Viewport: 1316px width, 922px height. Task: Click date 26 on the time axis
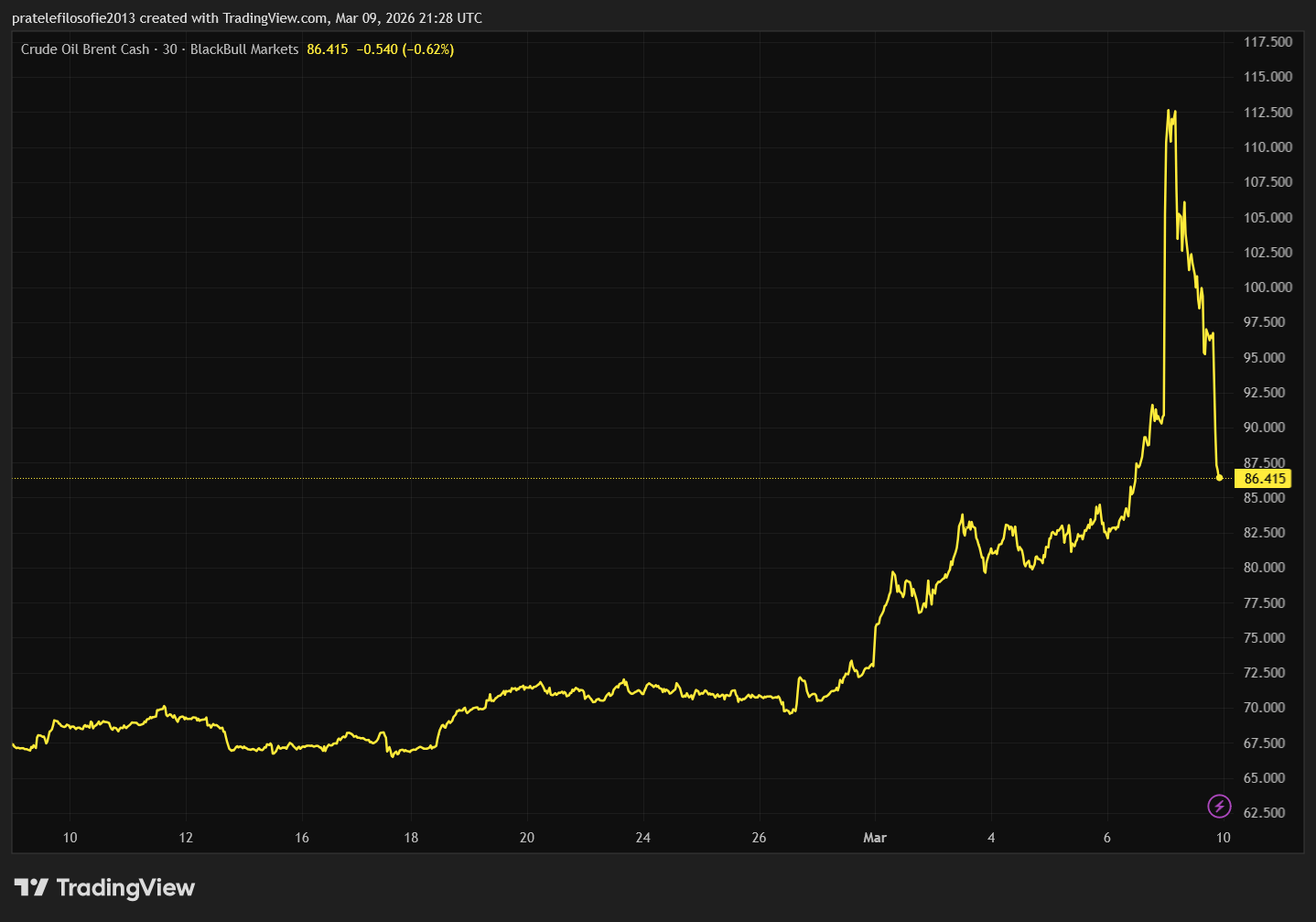tap(759, 838)
